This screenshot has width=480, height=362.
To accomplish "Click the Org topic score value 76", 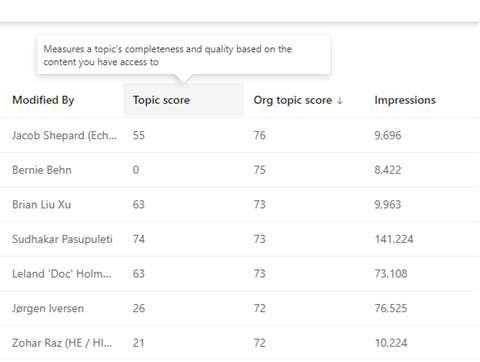I will 260,135.
